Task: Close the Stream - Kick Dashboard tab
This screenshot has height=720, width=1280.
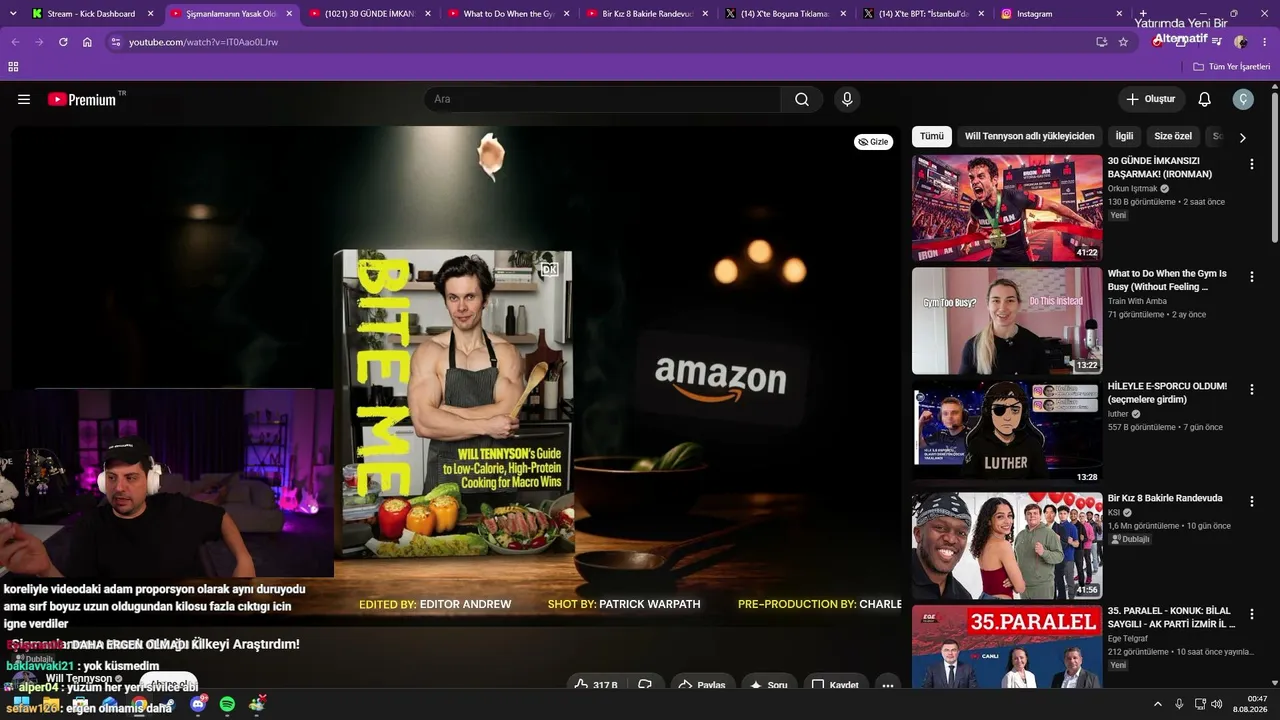Action: point(150,14)
